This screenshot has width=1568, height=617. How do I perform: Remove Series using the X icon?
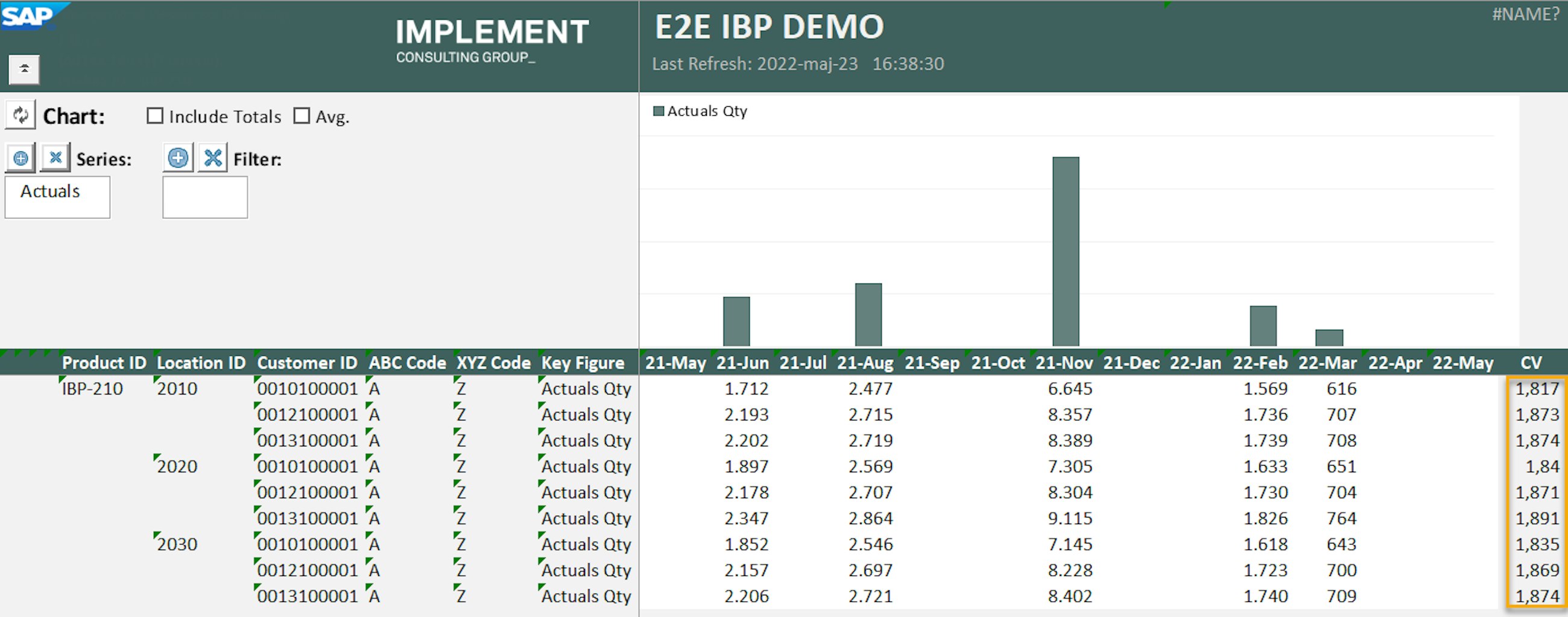(x=55, y=158)
